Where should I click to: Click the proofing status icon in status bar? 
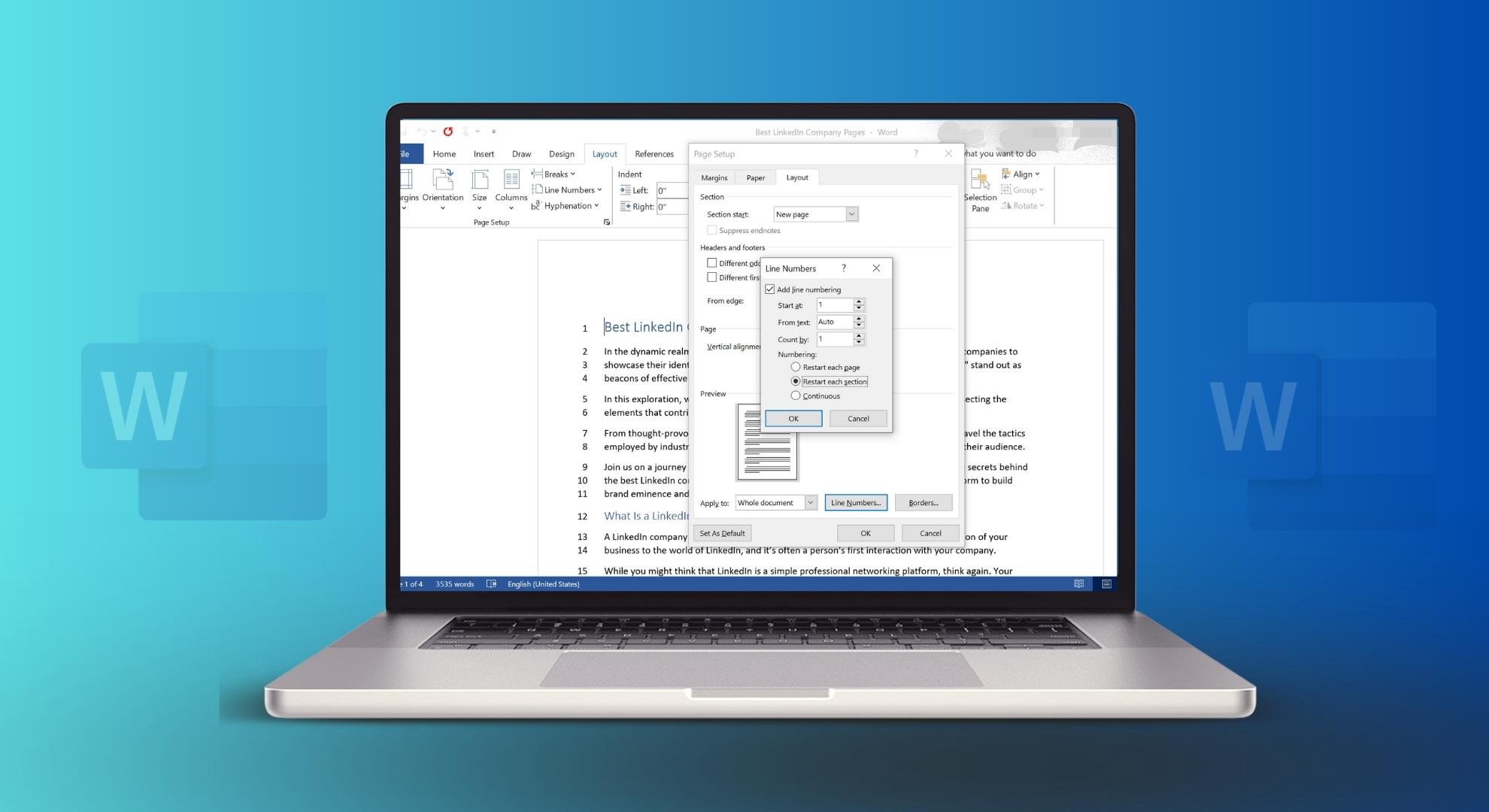491,584
